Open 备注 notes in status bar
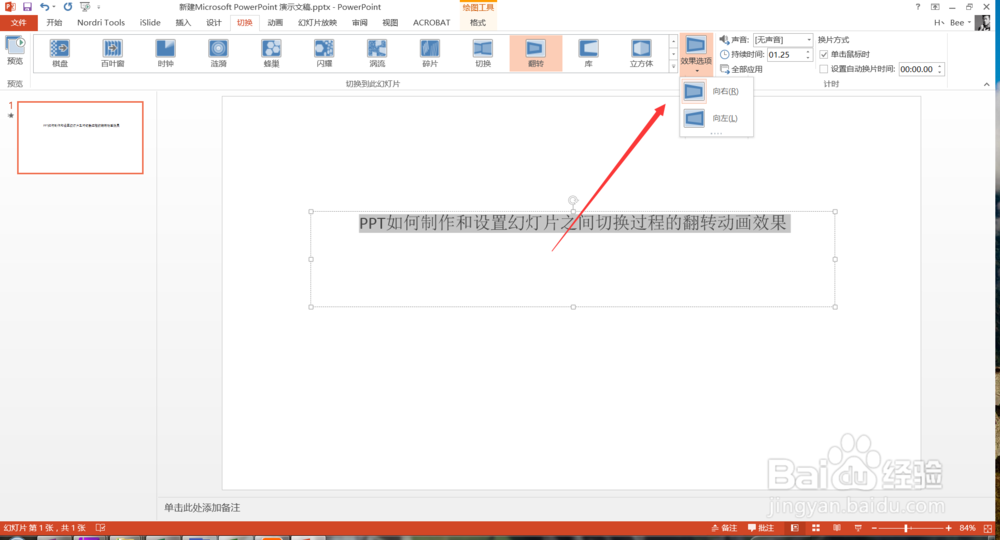Screen dimensions: 1000x540 pyautogui.click(x=724, y=528)
